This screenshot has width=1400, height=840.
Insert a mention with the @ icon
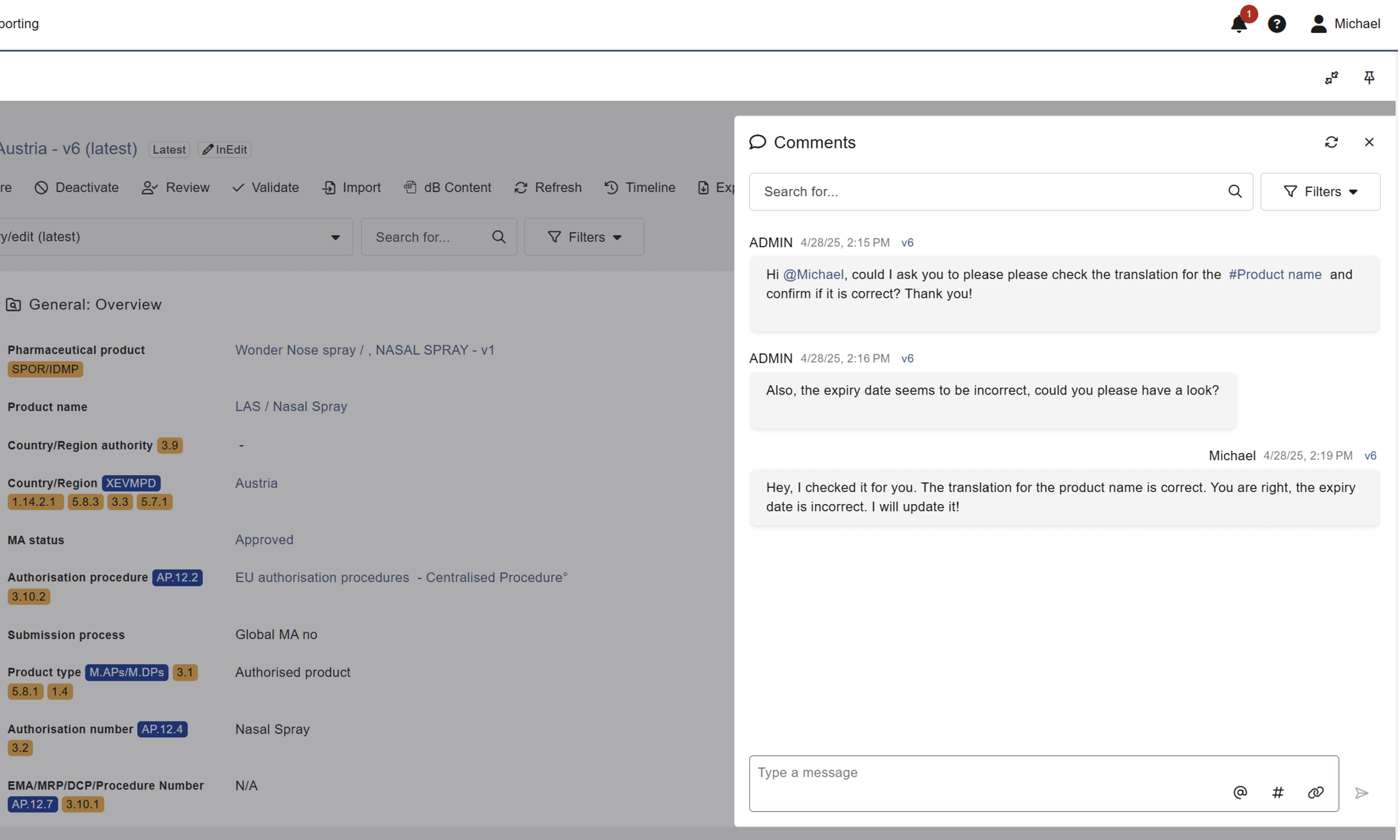pyautogui.click(x=1240, y=792)
